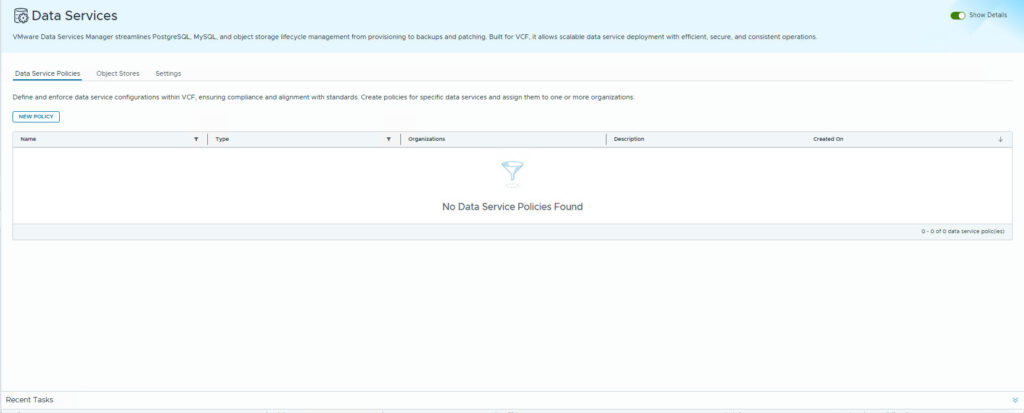Image resolution: width=1024 pixels, height=413 pixels.
Task: Click the NEW POLICY button
Action: (x=36, y=117)
